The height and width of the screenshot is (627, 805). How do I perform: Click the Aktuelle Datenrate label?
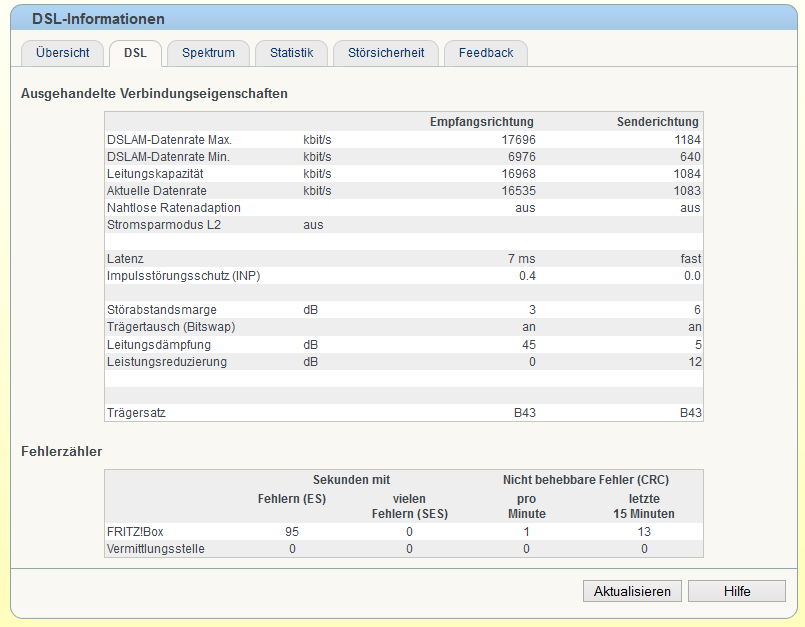[x=157, y=191]
